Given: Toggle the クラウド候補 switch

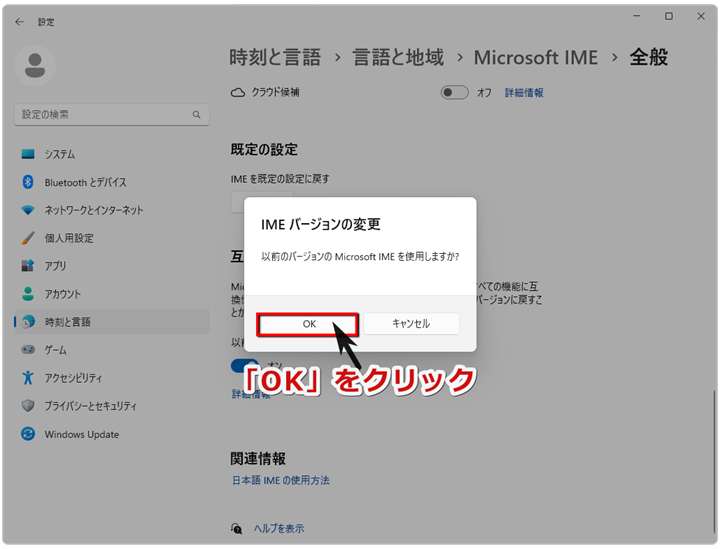Looking at the screenshot, I should pos(455,93).
